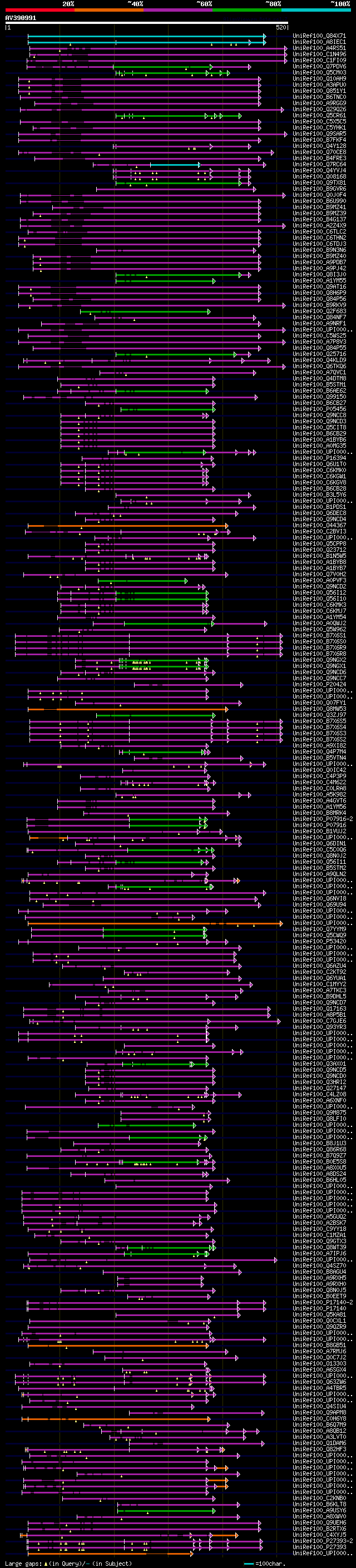
Task: Click the orange ~40% identity legend segment
Action: click(109, 10)
